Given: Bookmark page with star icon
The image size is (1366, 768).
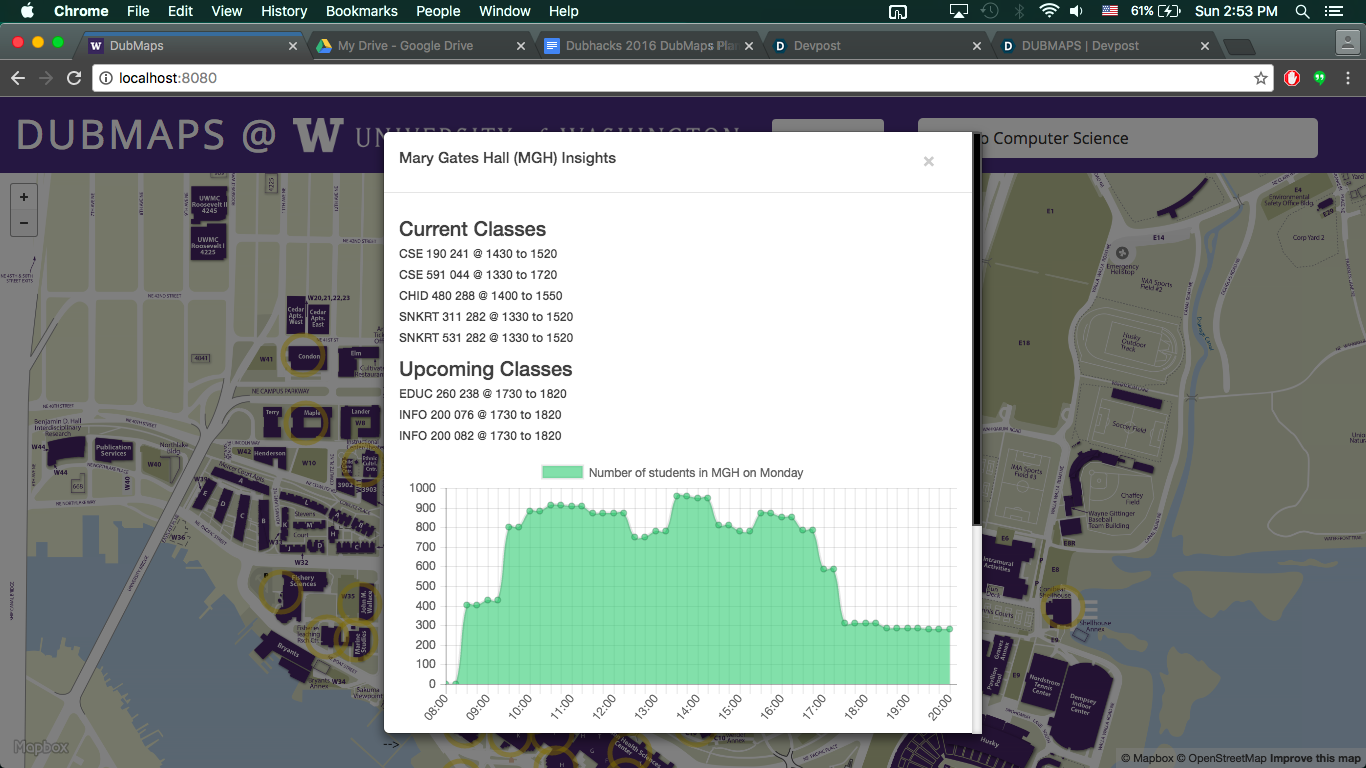Looking at the screenshot, I should point(1260,78).
